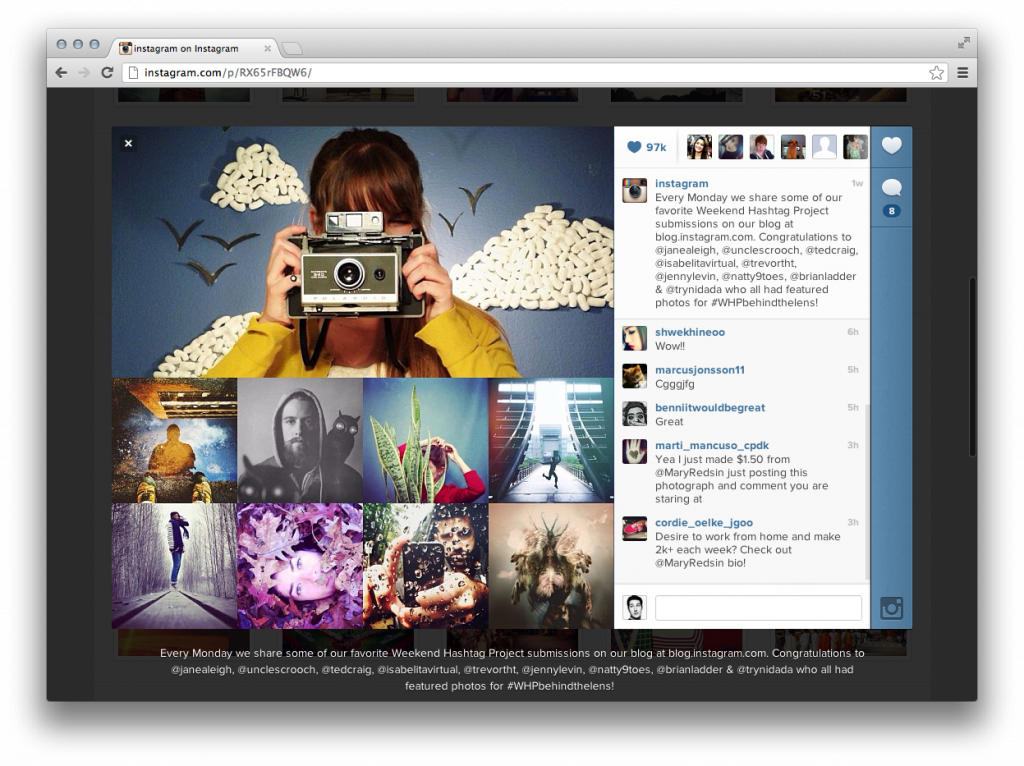Select the 'instagram on Instagram' browser tab
This screenshot has height=766, width=1024.
190,47
